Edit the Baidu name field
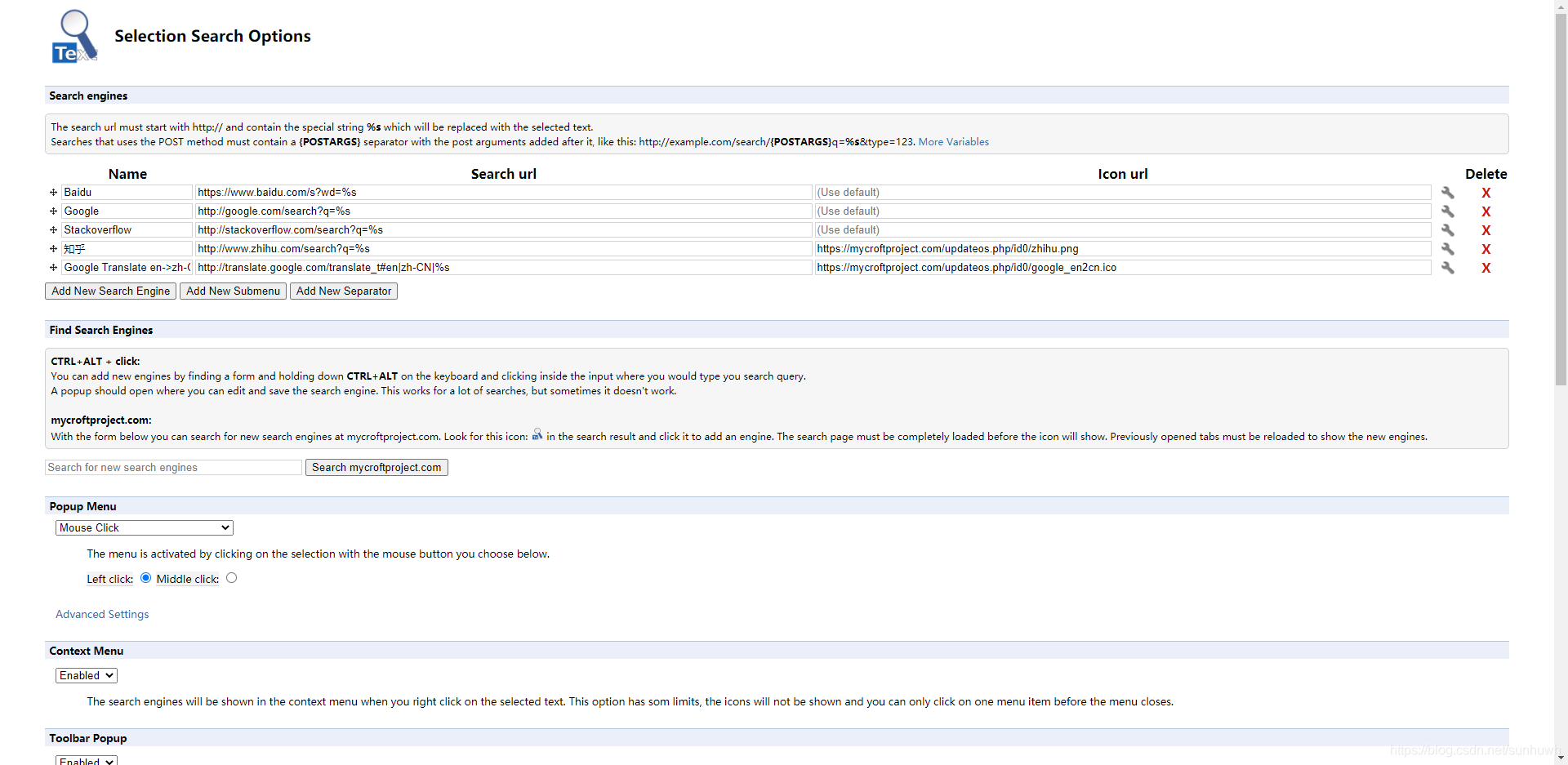Screen dimensions: 1568x765 tap(127, 193)
